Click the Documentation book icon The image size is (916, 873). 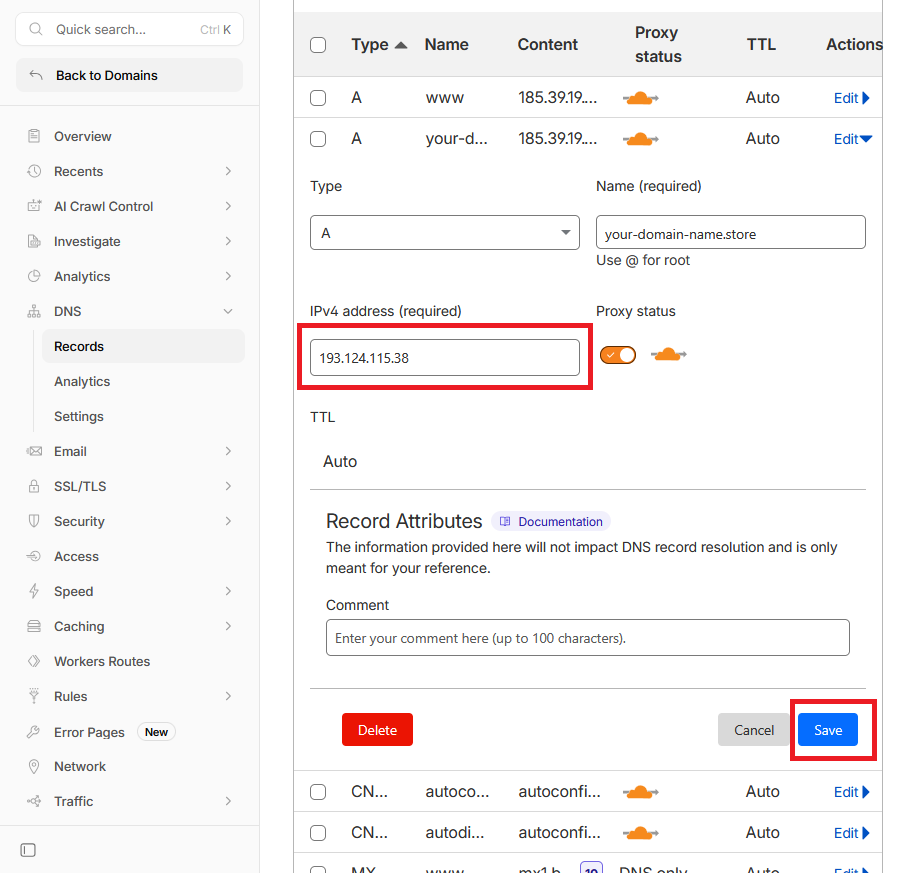[x=505, y=521]
